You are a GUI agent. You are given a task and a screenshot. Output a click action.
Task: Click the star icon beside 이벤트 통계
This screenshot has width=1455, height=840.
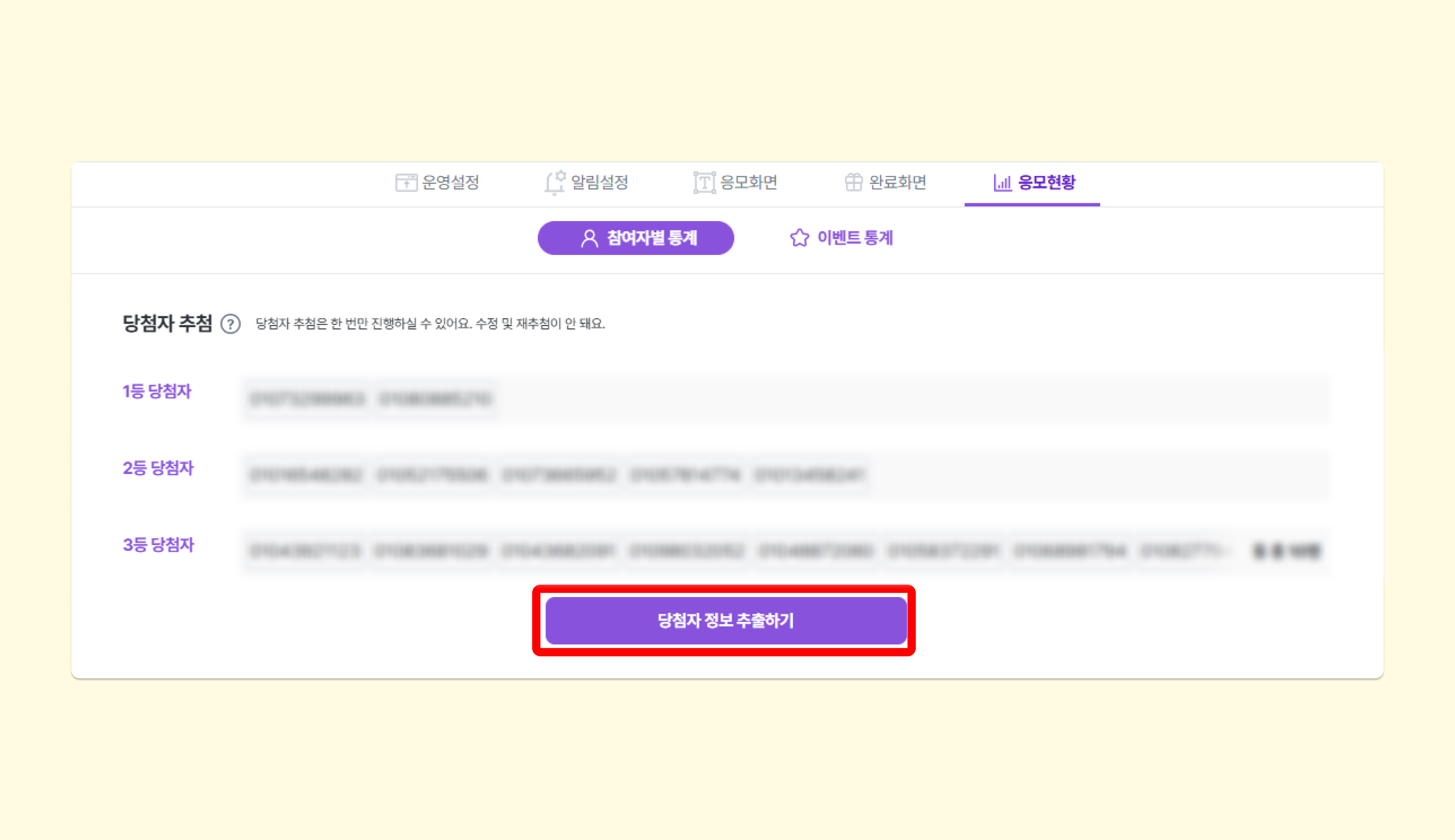[x=799, y=238]
